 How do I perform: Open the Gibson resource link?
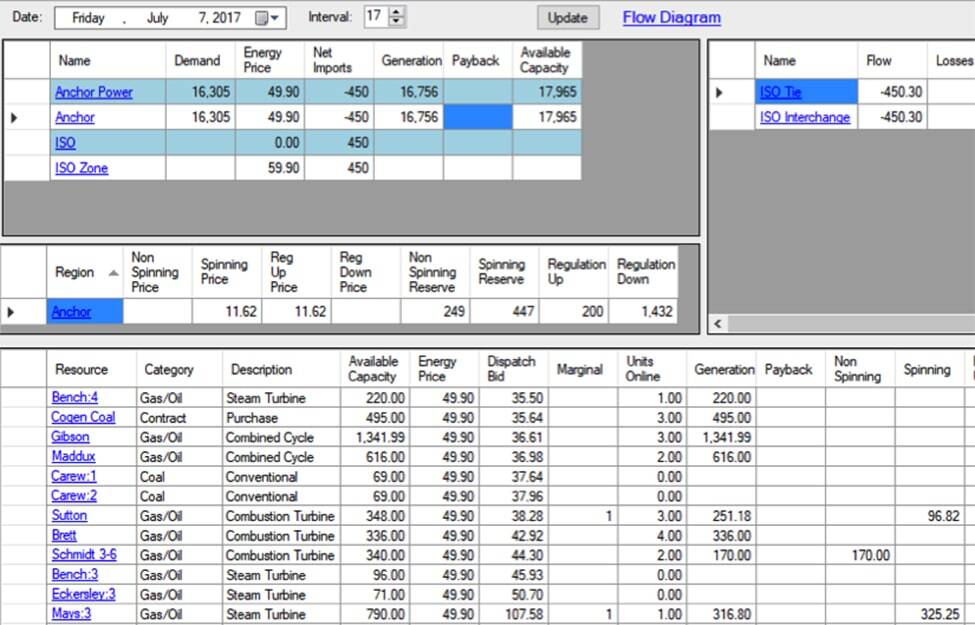pyautogui.click(x=70, y=437)
